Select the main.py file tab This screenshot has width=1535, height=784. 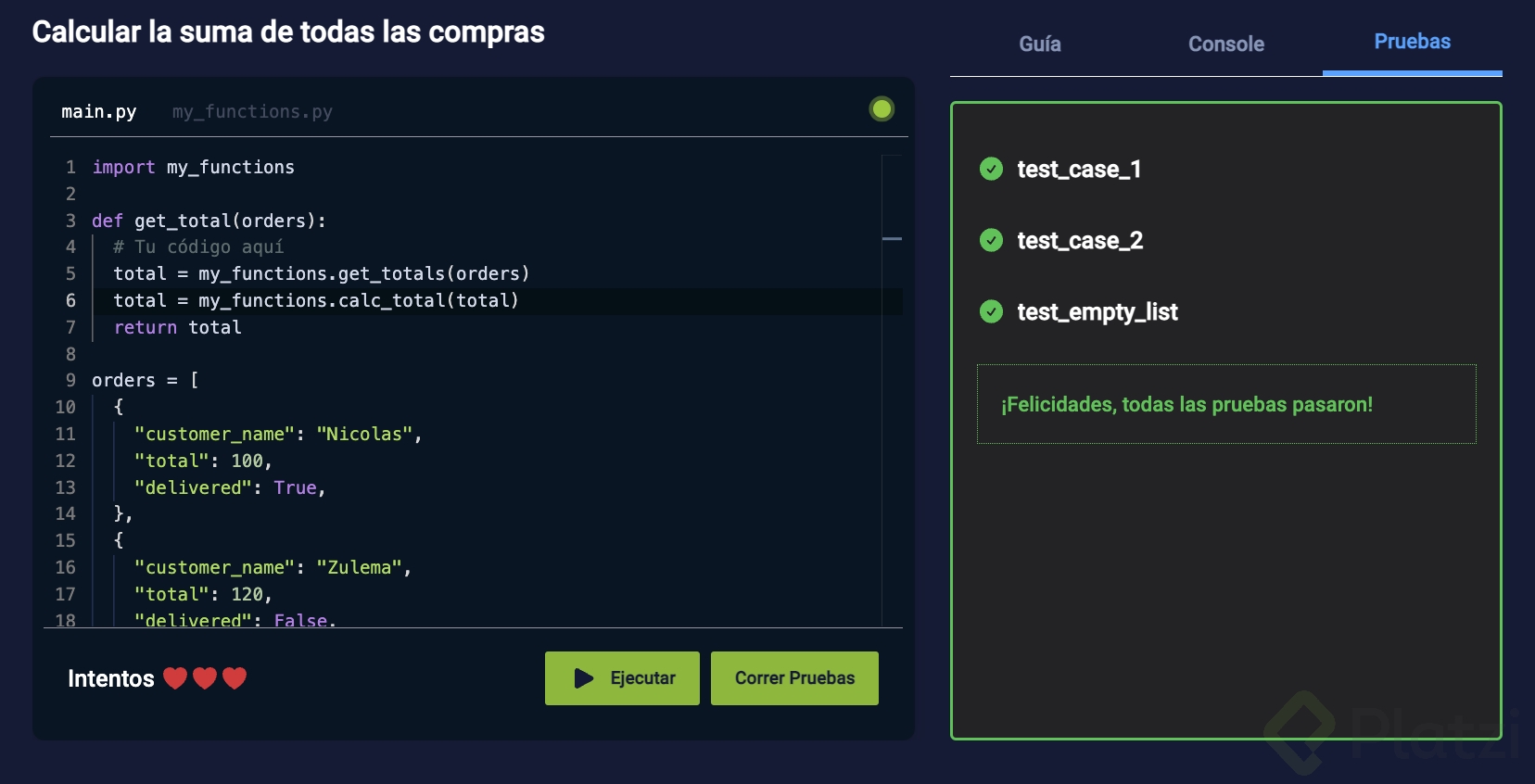coord(99,112)
